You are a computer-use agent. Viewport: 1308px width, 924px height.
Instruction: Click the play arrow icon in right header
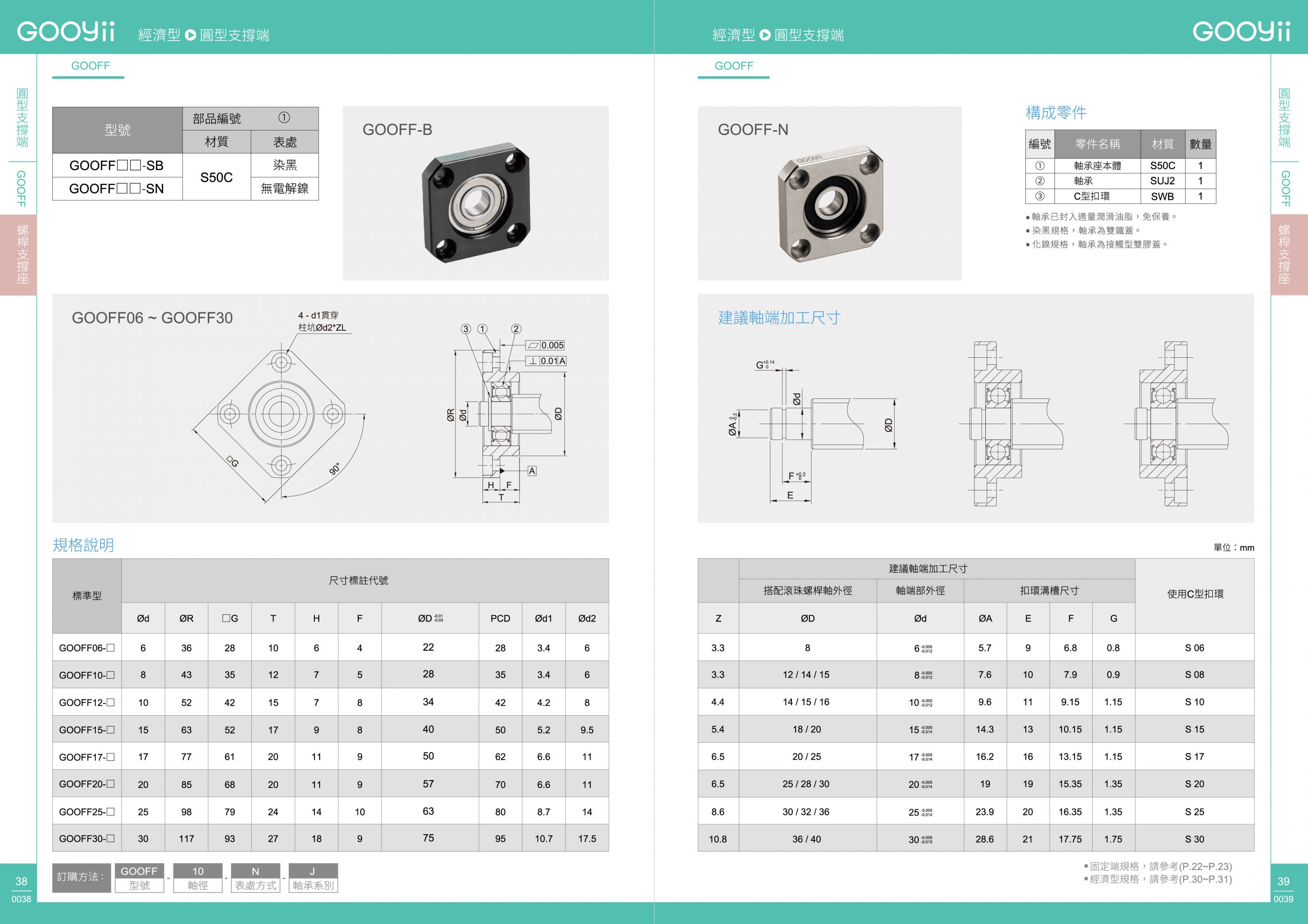765,35
